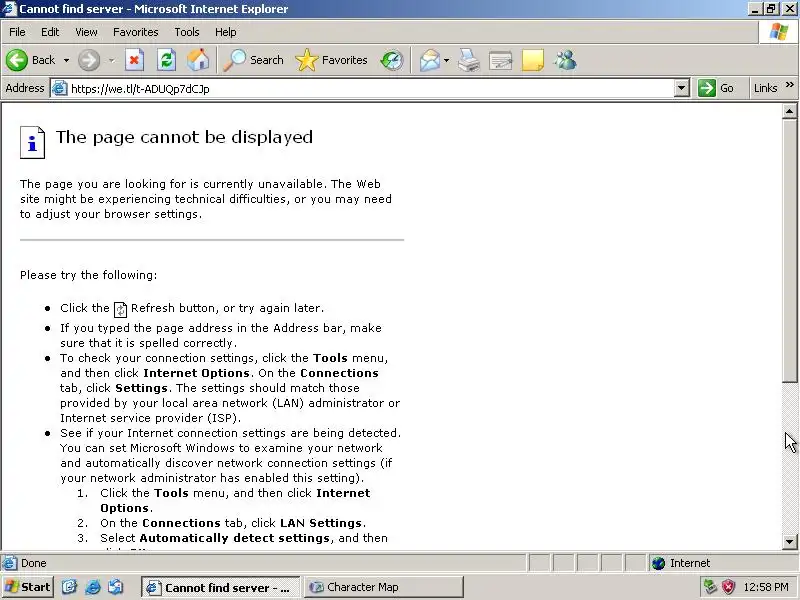Image resolution: width=800 pixels, height=600 pixels.
Task: Click the 'Please try the following:' text
Action: pos(88,275)
